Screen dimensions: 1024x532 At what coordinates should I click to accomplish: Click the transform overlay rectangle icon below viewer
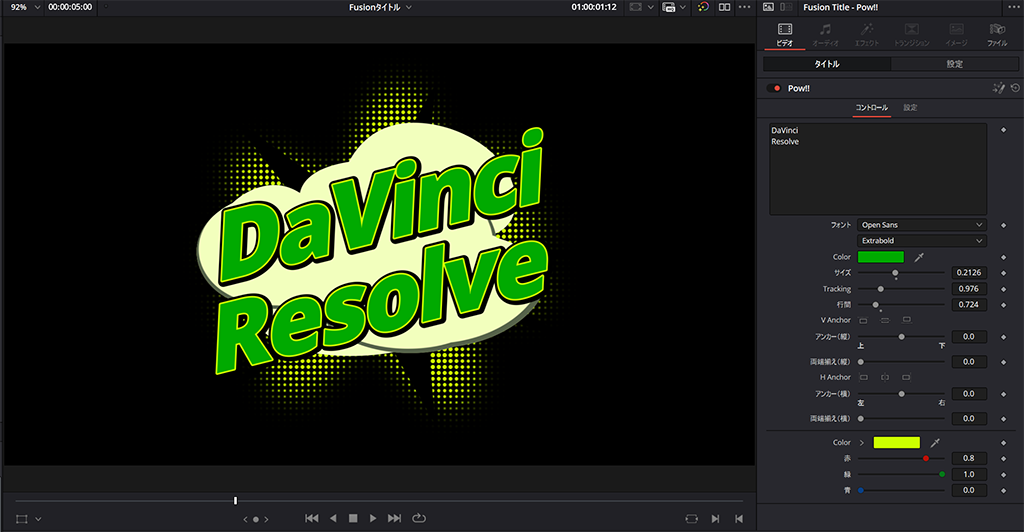pos(22,519)
